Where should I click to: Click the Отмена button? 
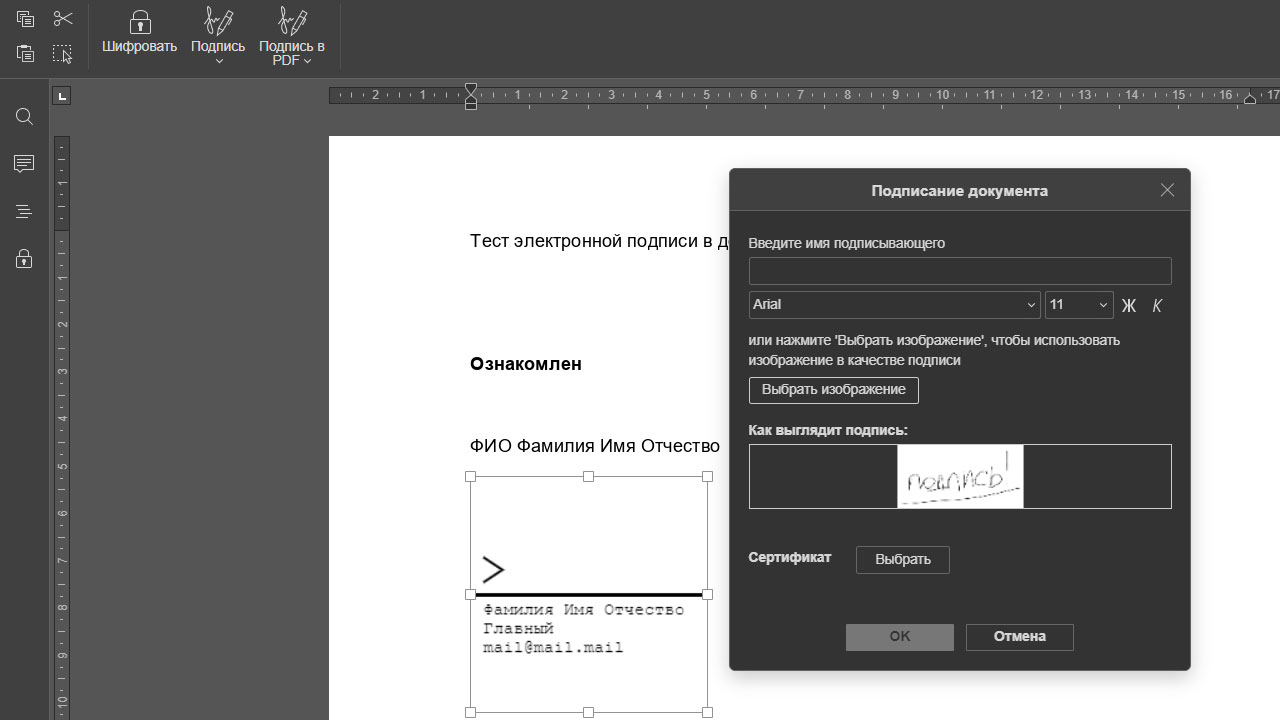tap(1020, 637)
